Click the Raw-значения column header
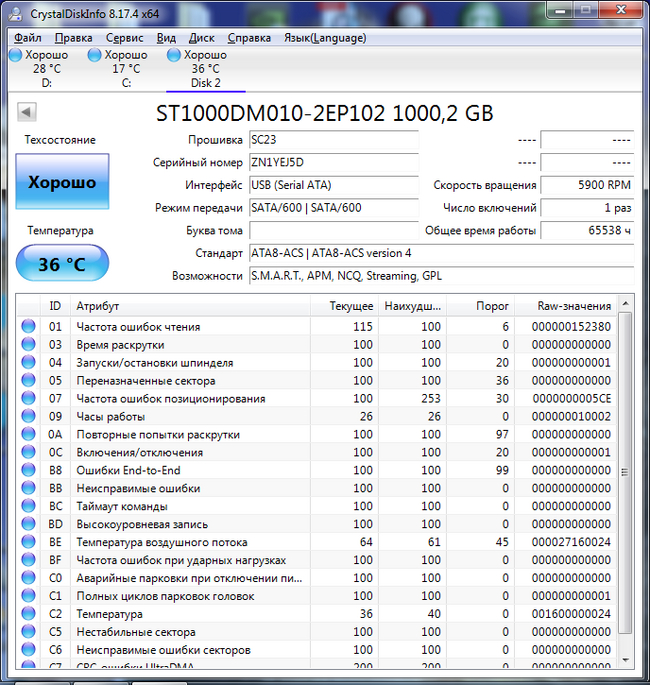The width and height of the screenshot is (650, 685). (x=573, y=306)
